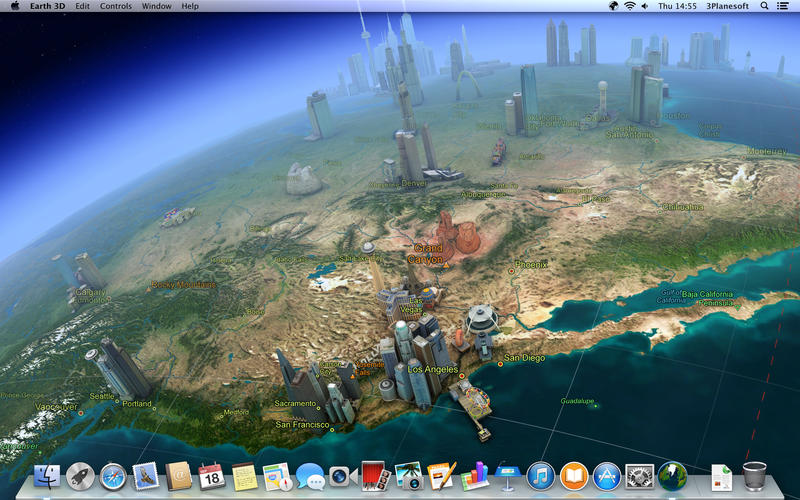
Task: Open the Apple menu
Action: tap(15, 6)
